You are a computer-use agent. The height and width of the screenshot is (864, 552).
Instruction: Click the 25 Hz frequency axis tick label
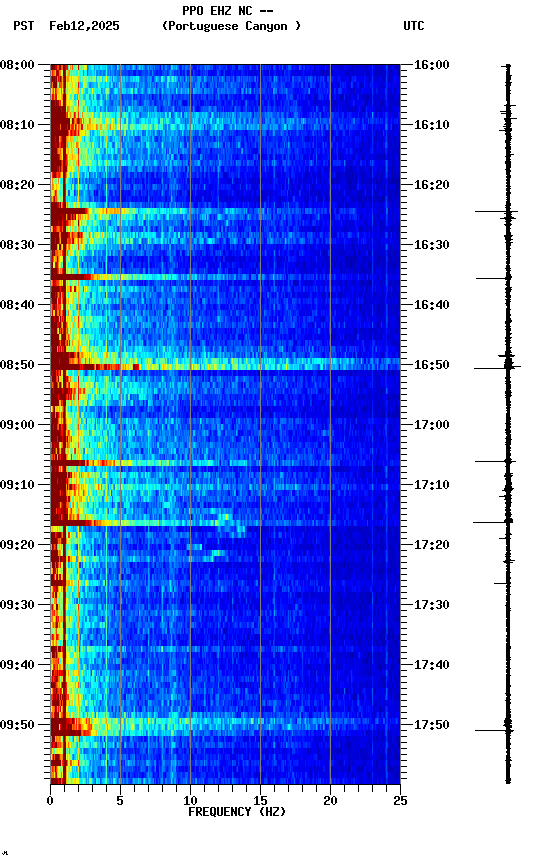tap(400, 801)
